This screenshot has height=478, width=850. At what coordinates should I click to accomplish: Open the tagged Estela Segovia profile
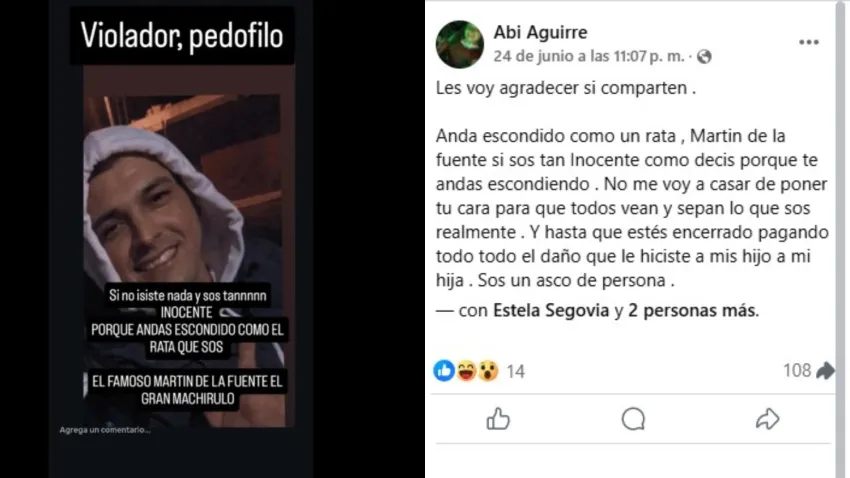551,311
